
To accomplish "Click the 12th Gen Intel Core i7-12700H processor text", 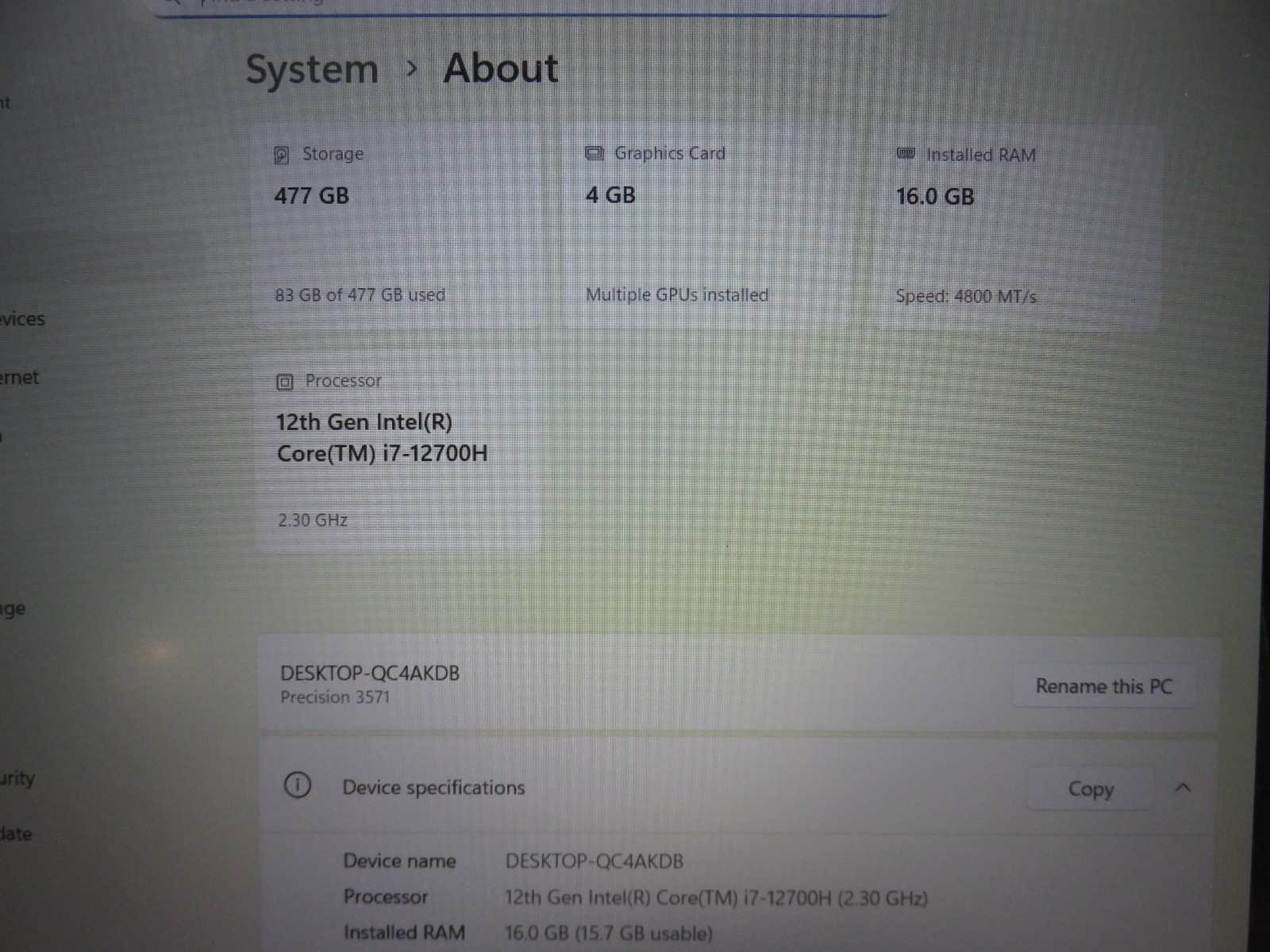I will [382, 438].
